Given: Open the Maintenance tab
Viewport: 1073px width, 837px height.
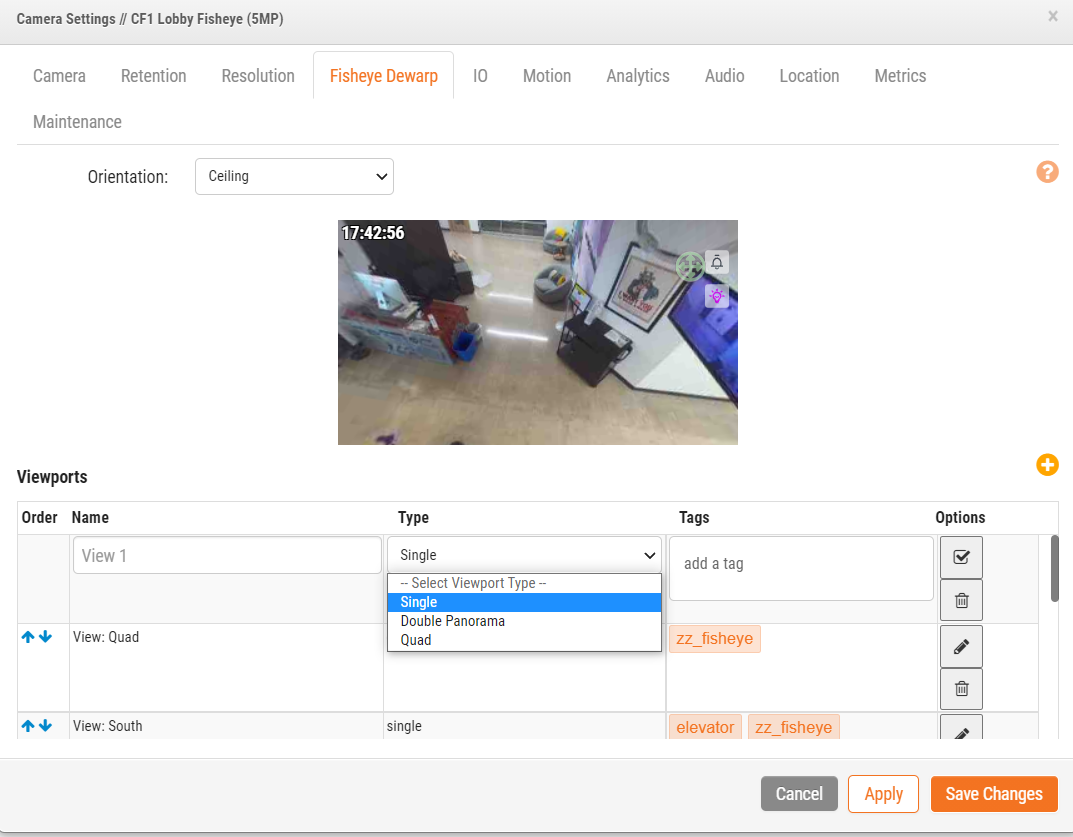Looking at the screenshot, I should 77,121.
